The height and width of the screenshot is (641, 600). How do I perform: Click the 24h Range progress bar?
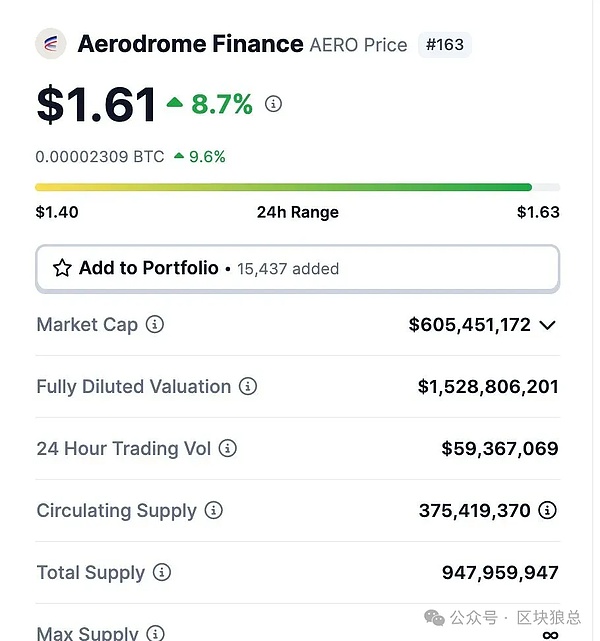pyautogui.click(x=297, y=187)
